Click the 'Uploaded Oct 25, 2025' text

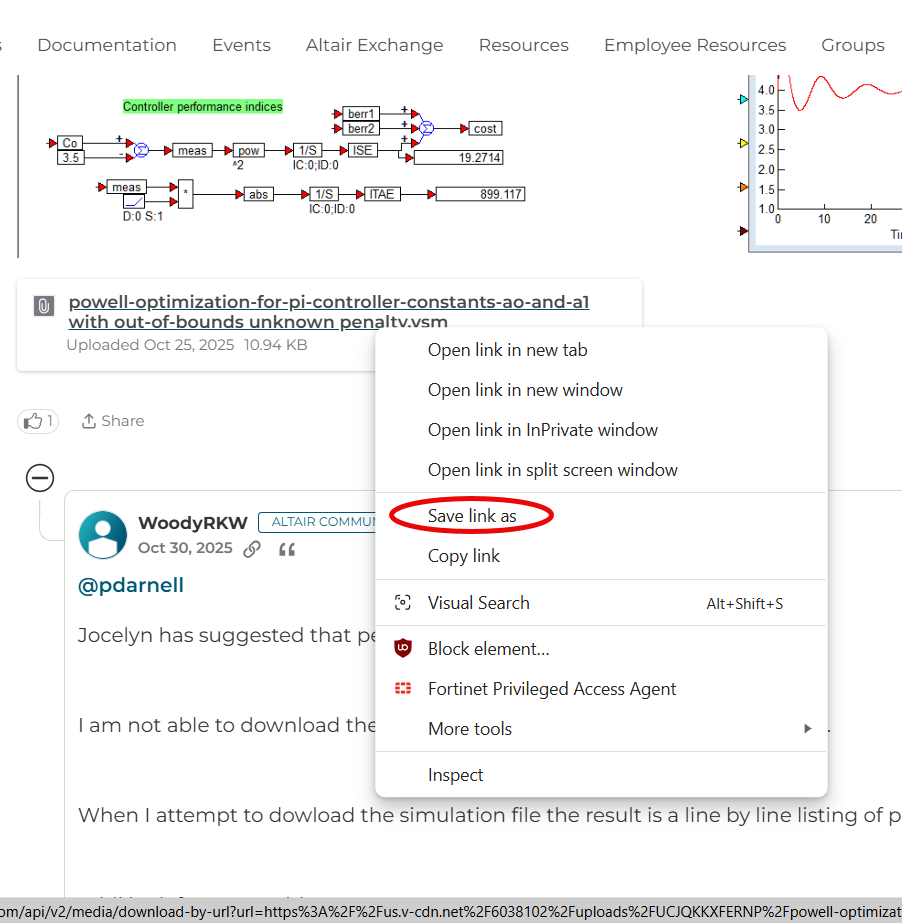[x=150, y=345]
